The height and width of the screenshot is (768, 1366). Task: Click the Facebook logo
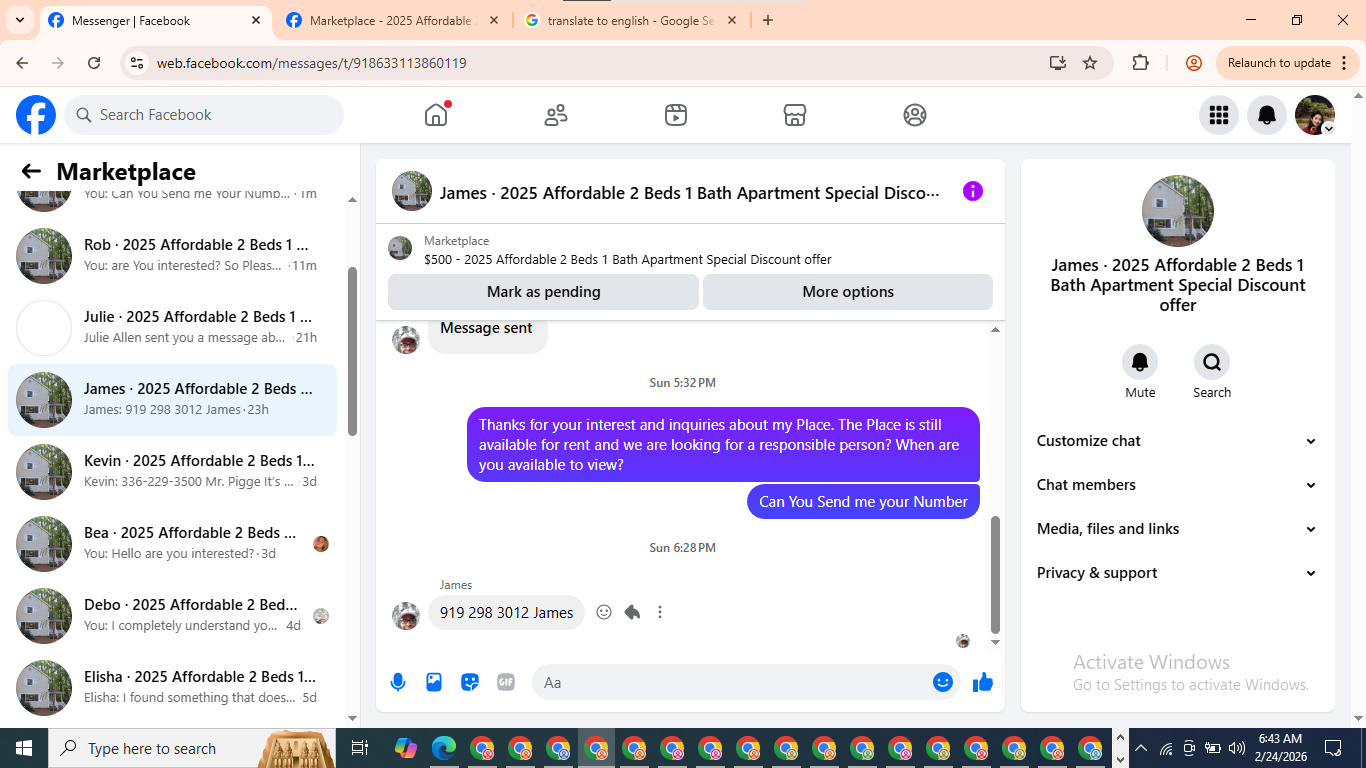[x=36, y=115]
